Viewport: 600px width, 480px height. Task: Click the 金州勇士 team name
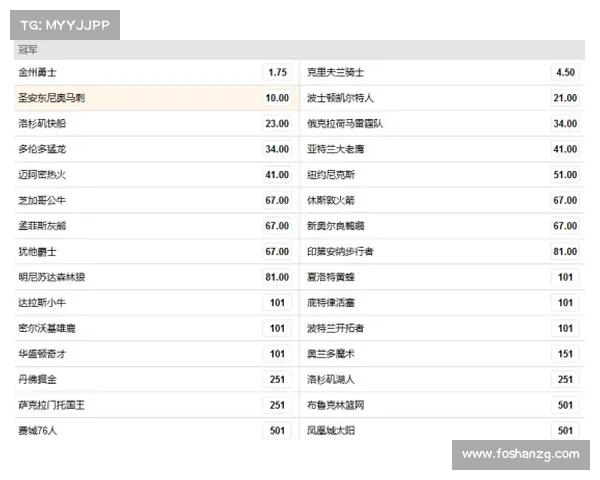coord(37,72)
